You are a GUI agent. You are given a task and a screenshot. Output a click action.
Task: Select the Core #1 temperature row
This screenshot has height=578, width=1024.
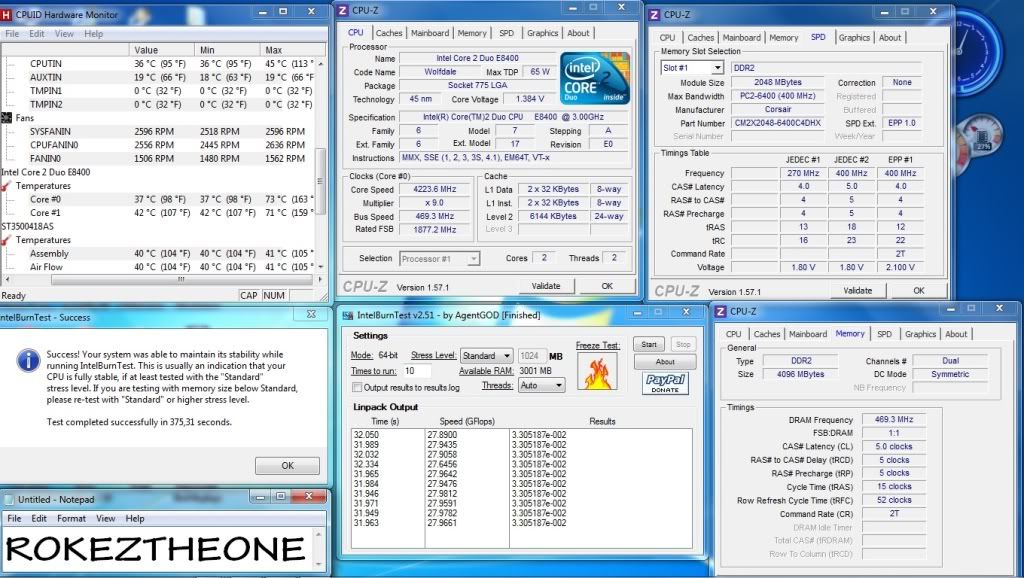[158, 213]
